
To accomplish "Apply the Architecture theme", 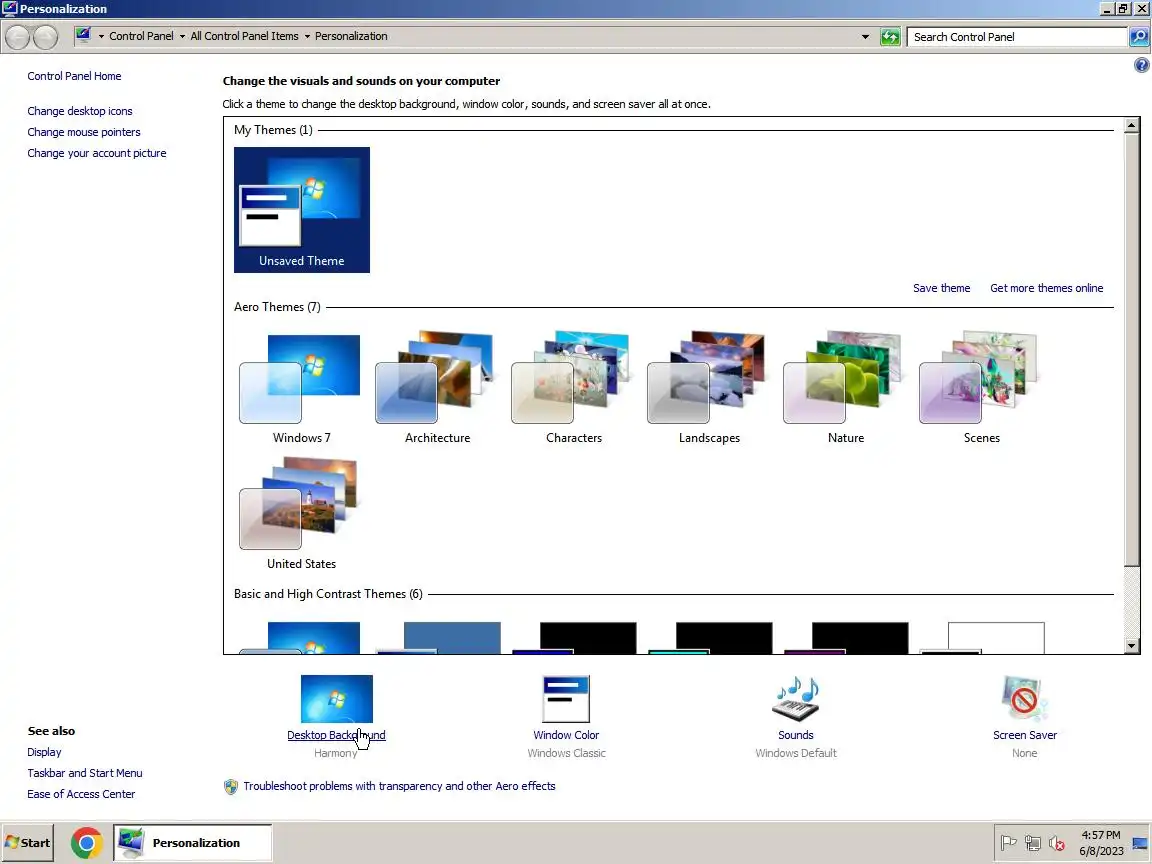I will (x=437, y=388).
